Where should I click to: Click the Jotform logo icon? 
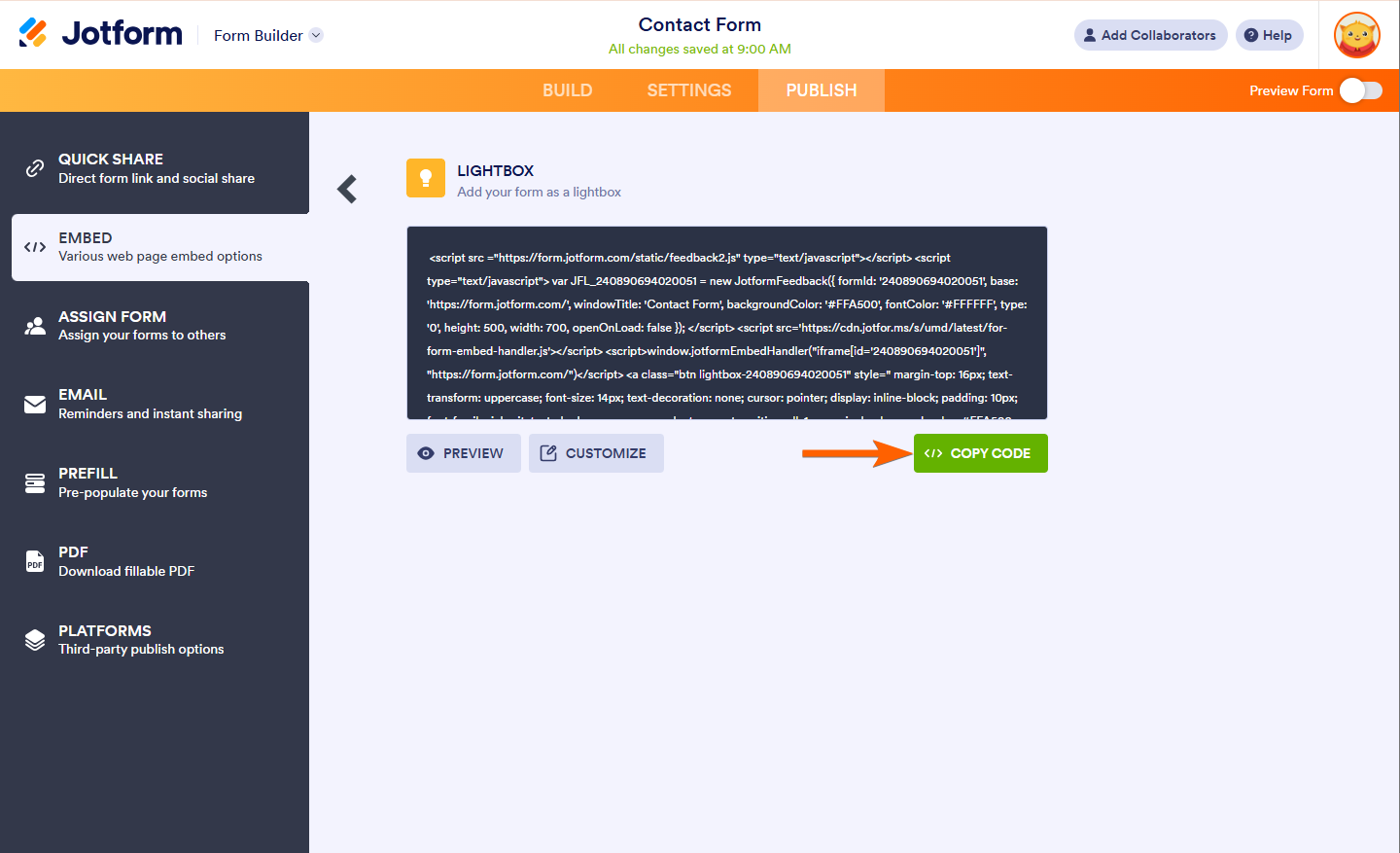point(33,33)
